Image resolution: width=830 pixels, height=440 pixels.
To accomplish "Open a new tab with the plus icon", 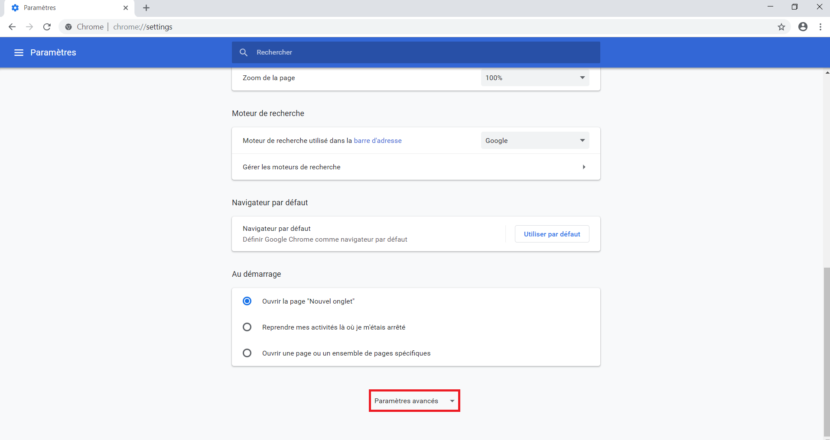I will point(146,8).
